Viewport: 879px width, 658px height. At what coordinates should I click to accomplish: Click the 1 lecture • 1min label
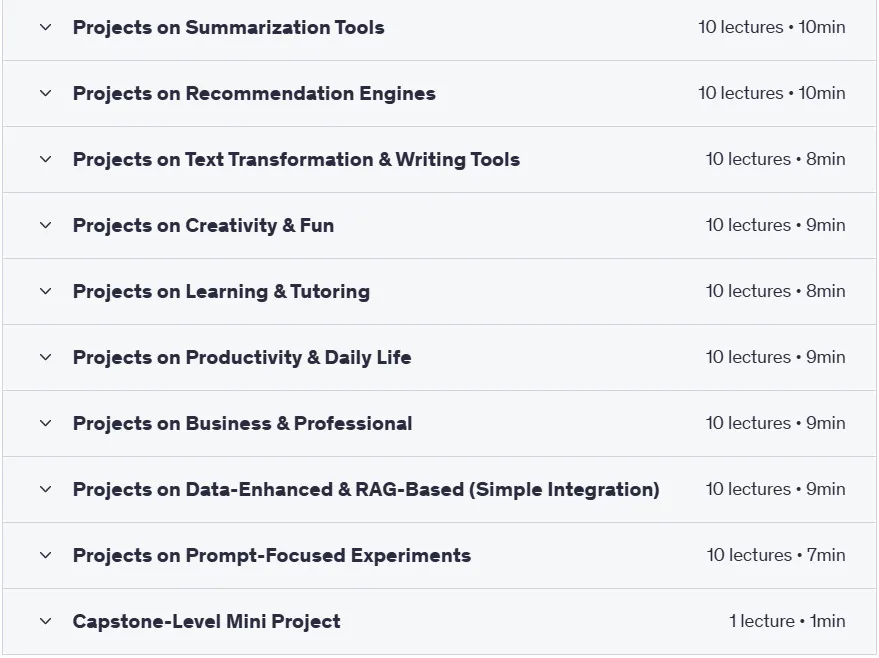[787, 621]
